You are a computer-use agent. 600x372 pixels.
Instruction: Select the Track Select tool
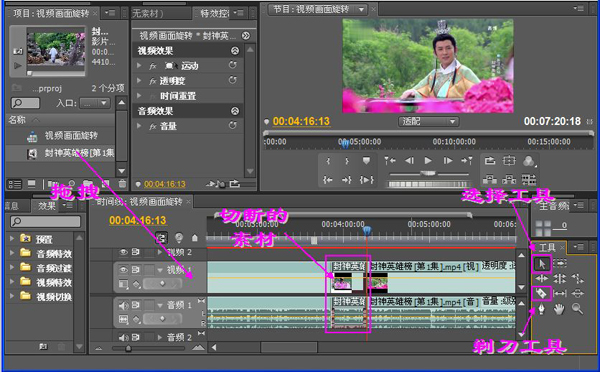[560, 263]
